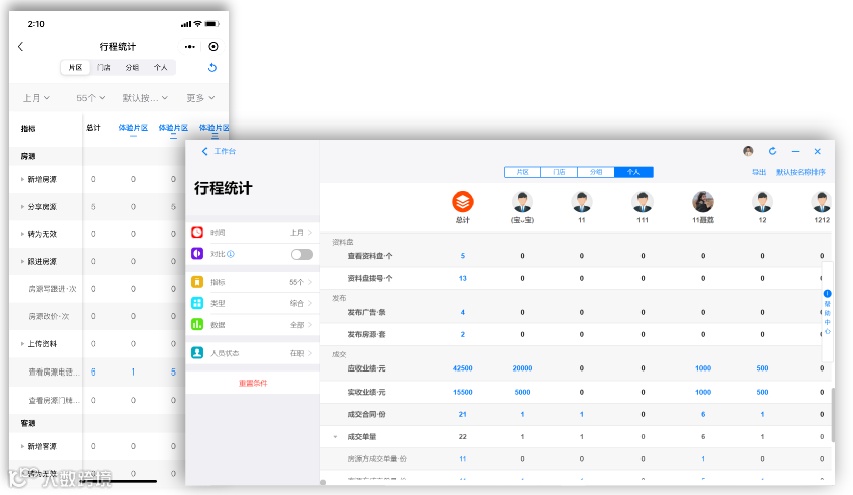
Task: Click the total 应收业绩 value 42500
Action: [x=462, y=368]
